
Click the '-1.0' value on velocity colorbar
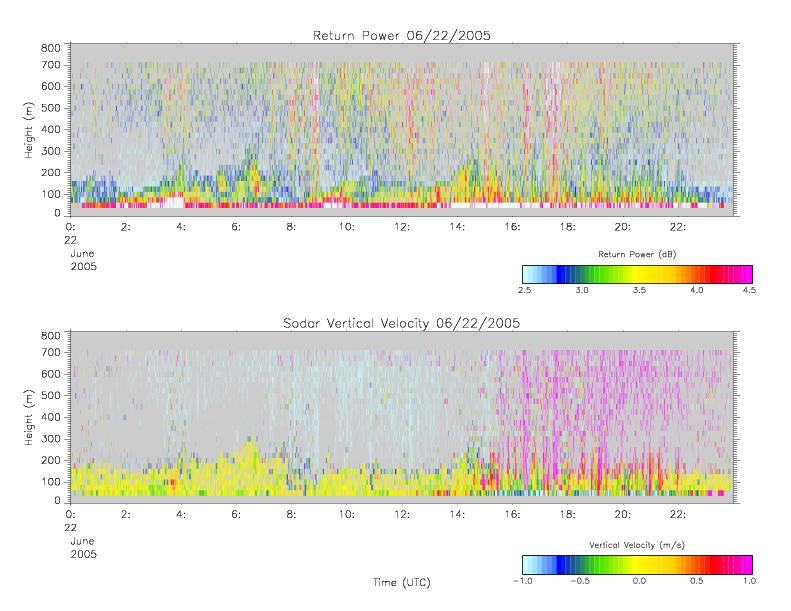pos(523,581)
